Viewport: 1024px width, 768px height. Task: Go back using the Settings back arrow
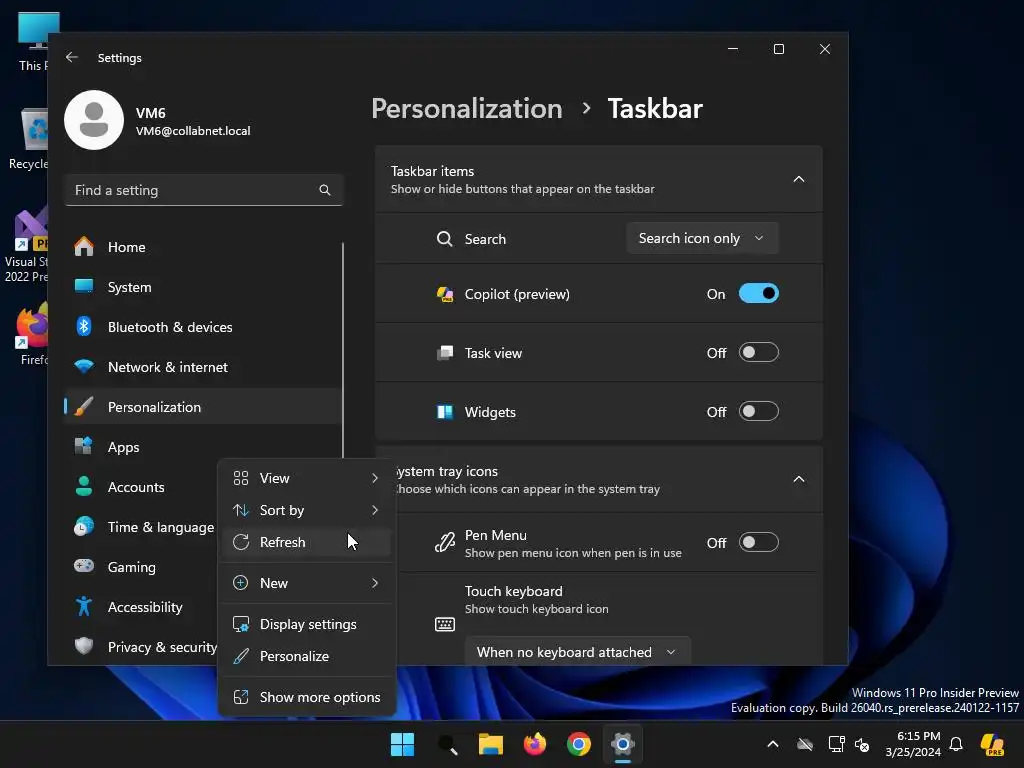coord(72,57)
